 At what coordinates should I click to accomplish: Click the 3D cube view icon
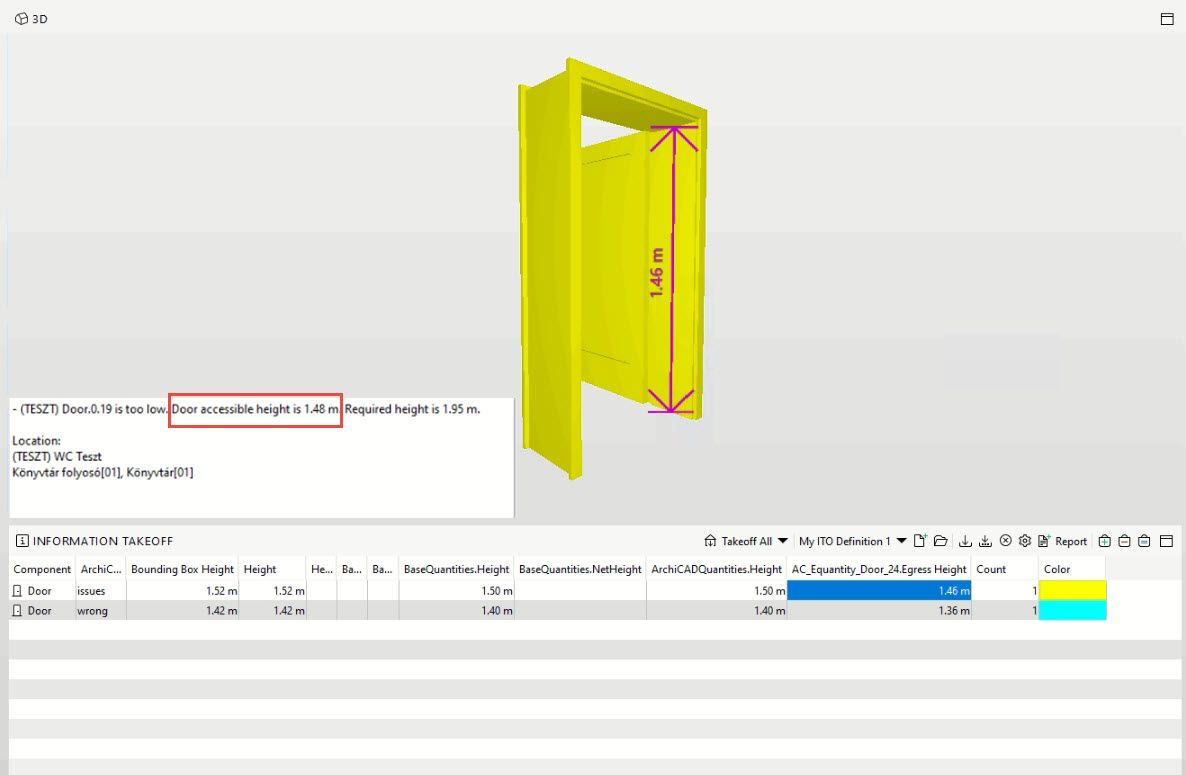[x=21, y=19]
